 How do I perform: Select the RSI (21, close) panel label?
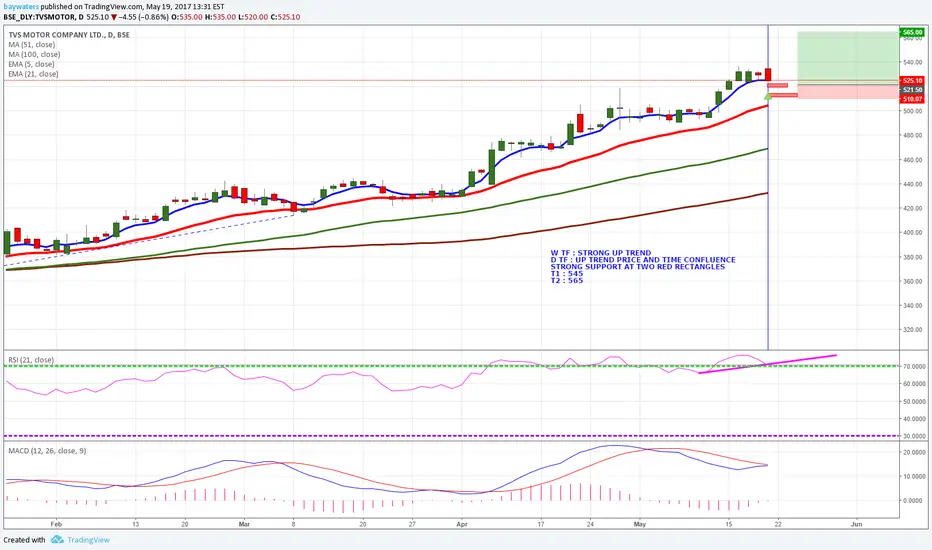pos(31,360)
